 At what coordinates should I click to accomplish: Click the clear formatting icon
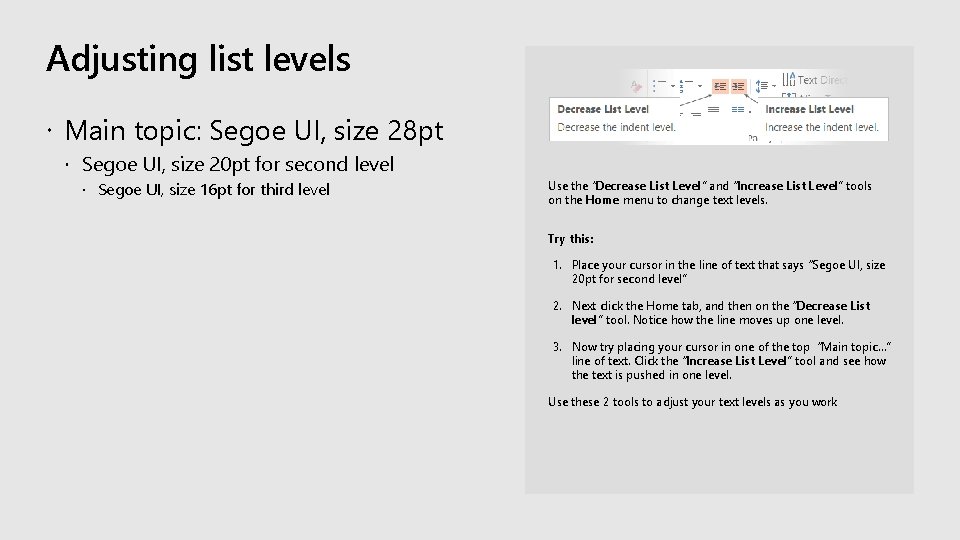[636, 87]
